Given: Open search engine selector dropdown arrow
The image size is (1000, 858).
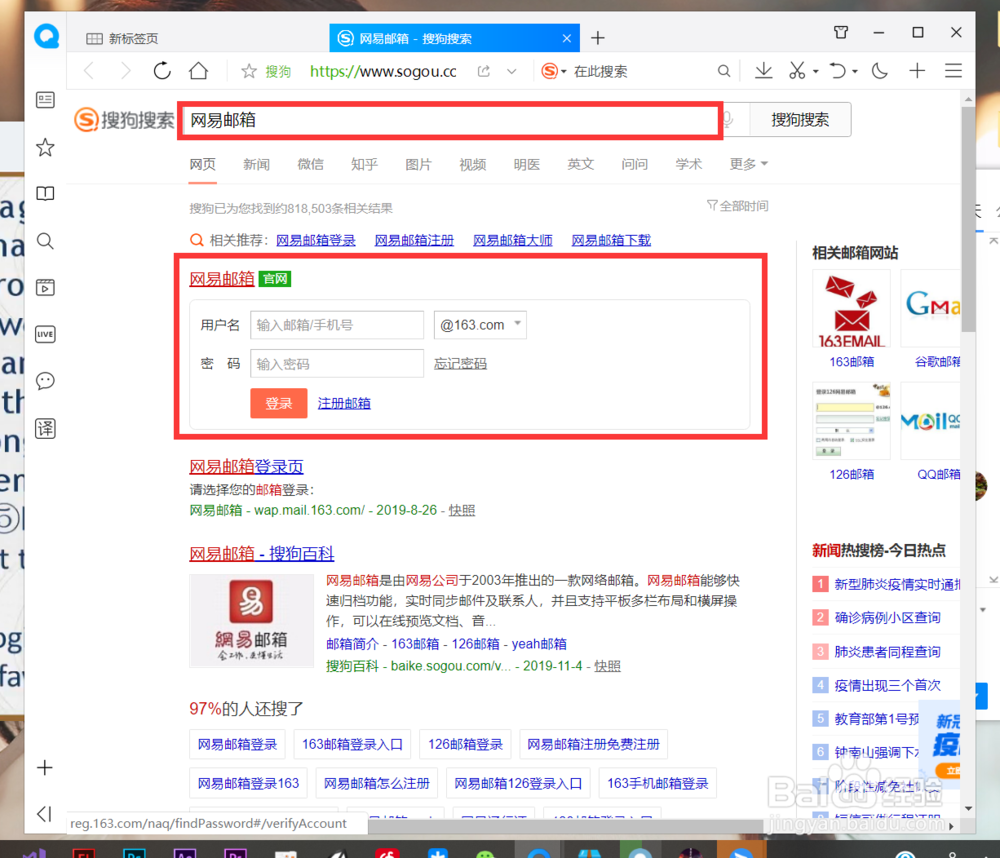Looking at the screenshot, I should pyautogui.click(x=564, y=71).
